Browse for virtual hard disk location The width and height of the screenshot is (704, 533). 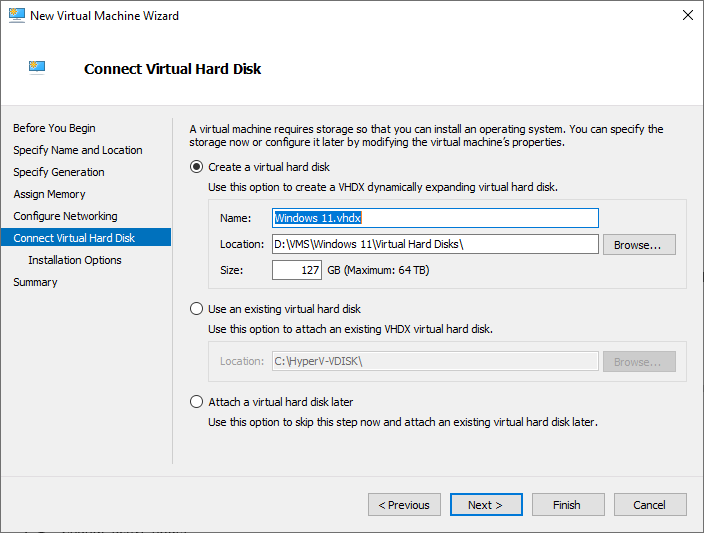[x=639, y=244]
